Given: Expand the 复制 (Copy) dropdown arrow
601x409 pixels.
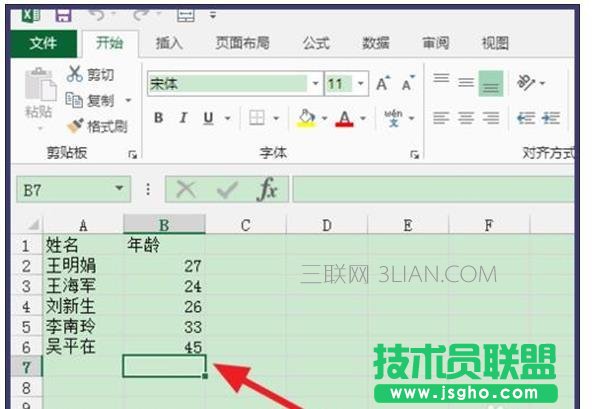Looking at the screenshot, I should [128, 100].
